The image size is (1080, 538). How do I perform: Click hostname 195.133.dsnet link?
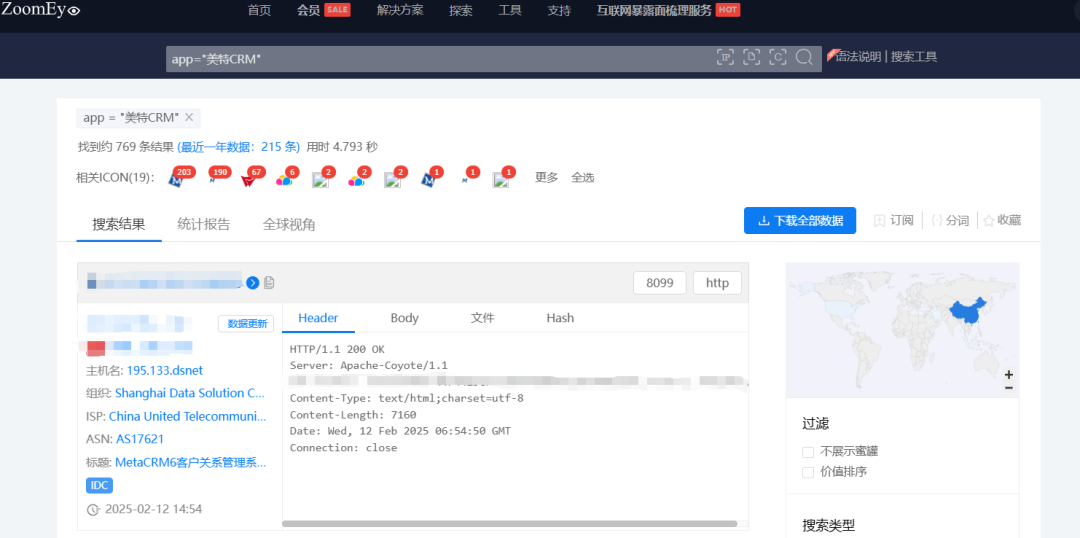tap(165, 371)
